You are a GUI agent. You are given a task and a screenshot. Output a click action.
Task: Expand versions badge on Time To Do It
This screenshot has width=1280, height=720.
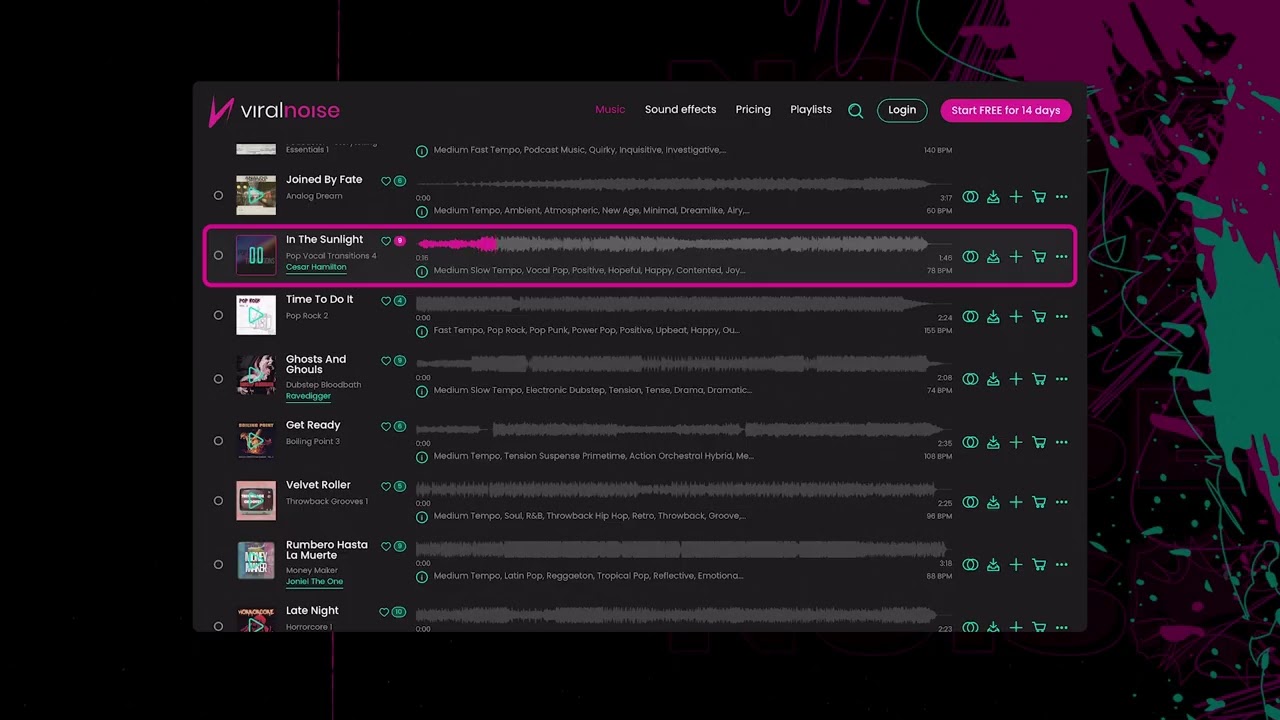coord(400,301)
